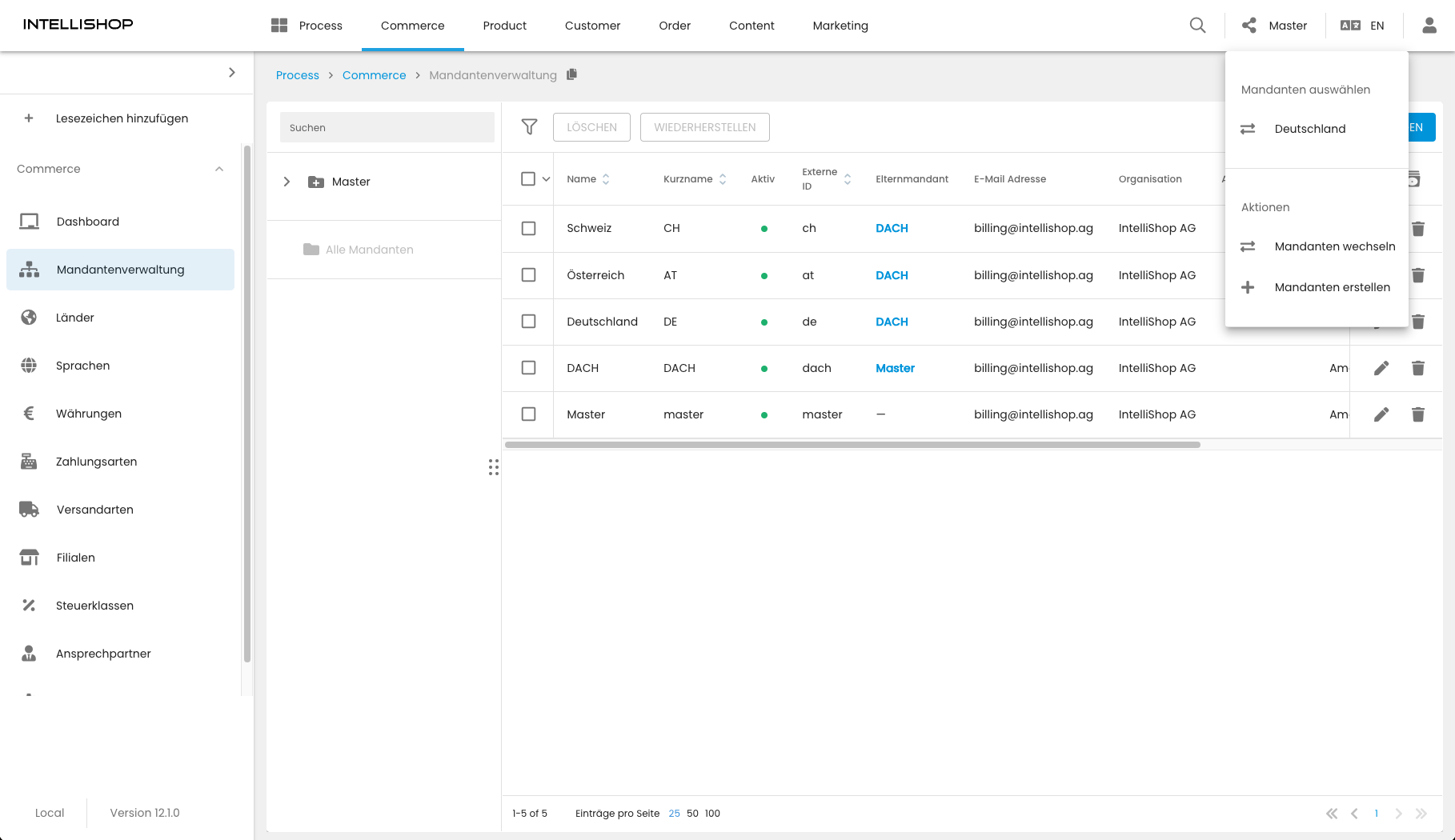This screenshot has width=1455, height=840.
Task: Open Dashboard in sidebar
Action: point(120,222)
